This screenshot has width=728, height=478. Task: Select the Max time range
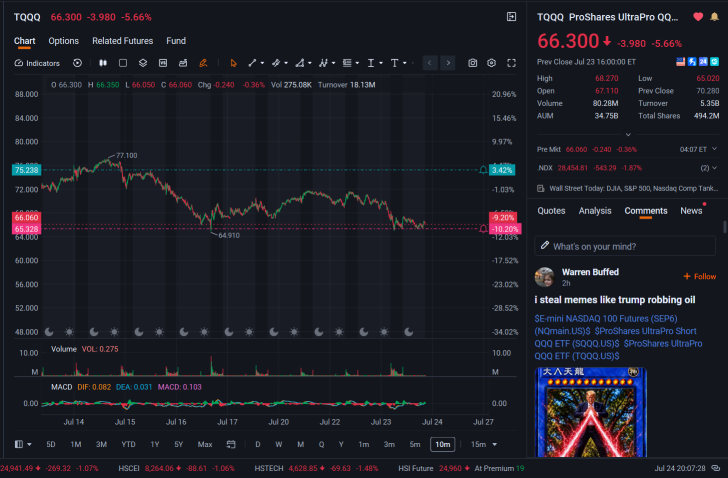pos(205,444)
